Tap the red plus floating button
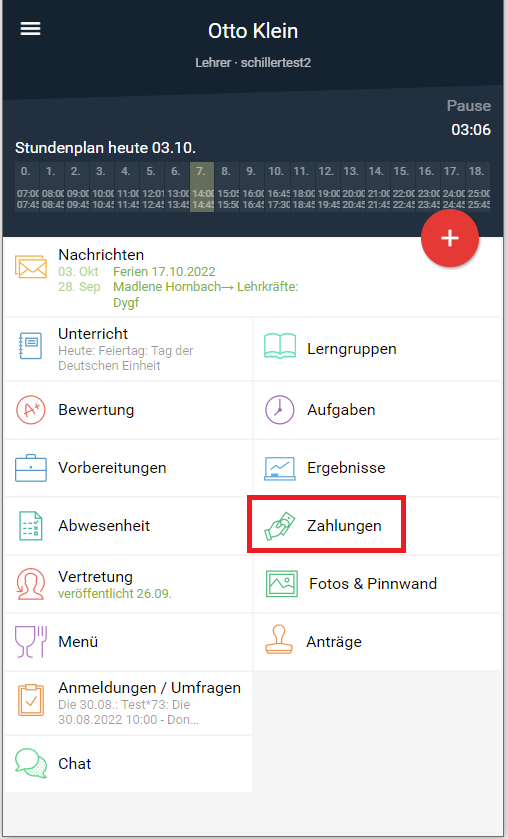This screenshot has height=839, width=508. [x=450, y=238]
